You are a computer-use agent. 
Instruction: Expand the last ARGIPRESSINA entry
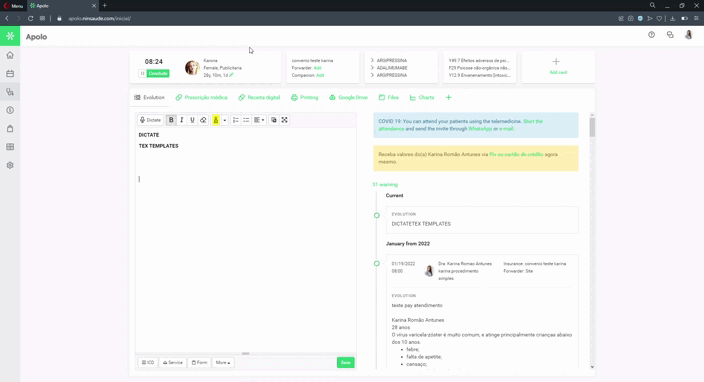click(x=389, y=75)
